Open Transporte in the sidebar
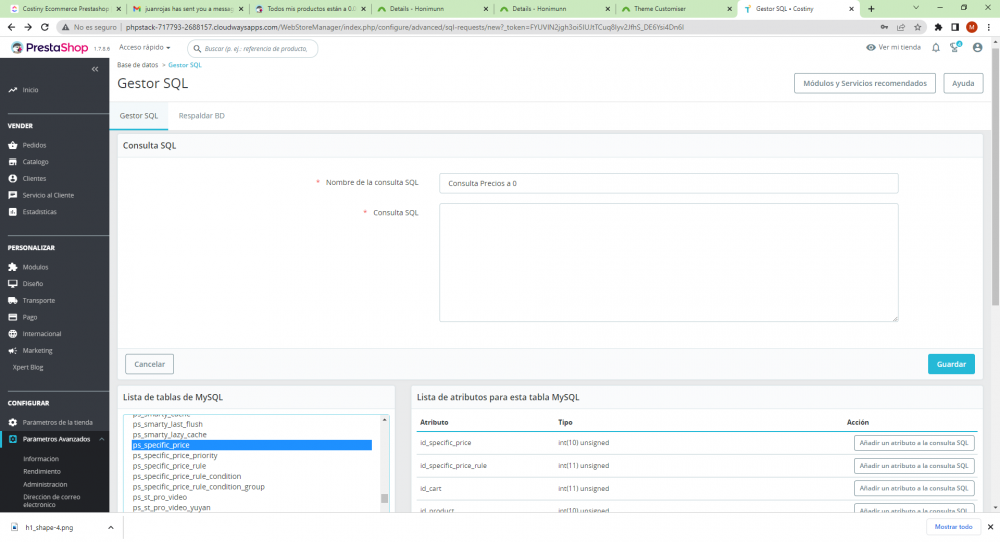The height and width of the screenshot is (542, 1000). [38, 300]
